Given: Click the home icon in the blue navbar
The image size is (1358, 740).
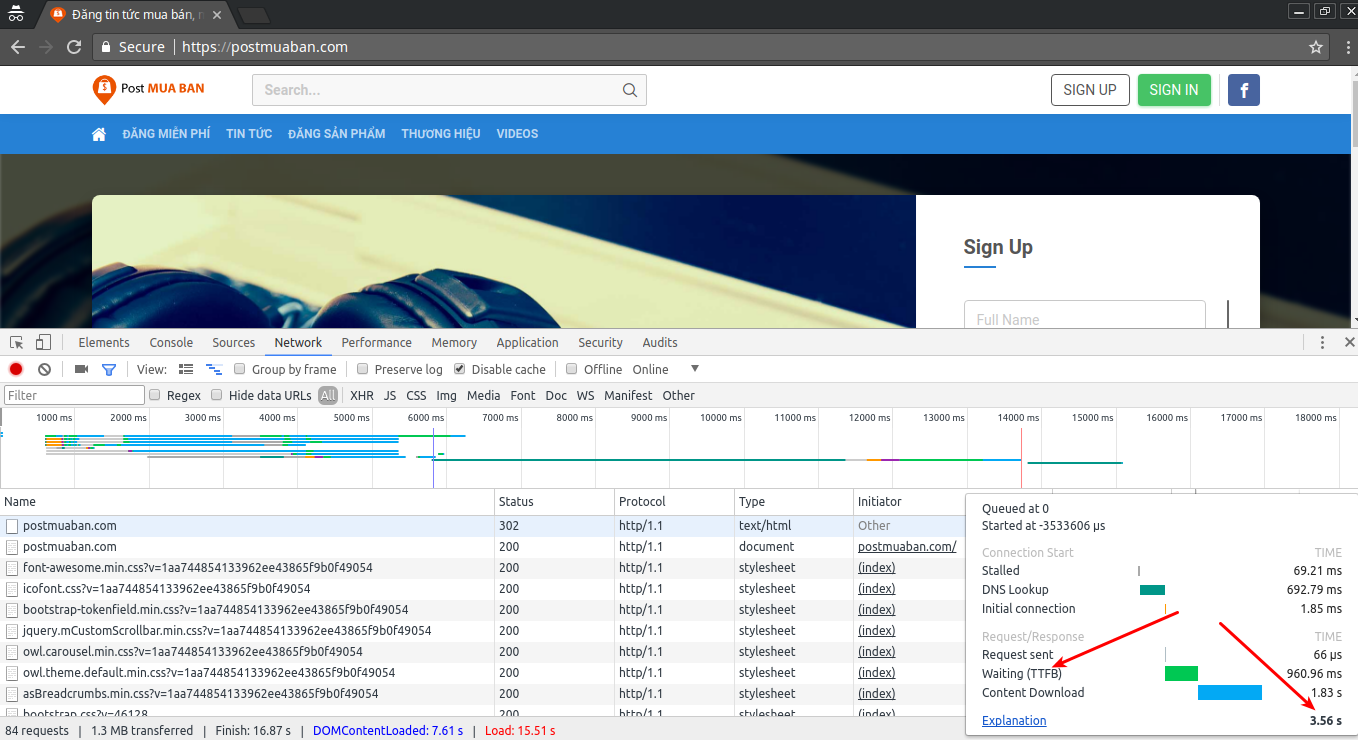Looking at the screenshot, I should (99, 134).
